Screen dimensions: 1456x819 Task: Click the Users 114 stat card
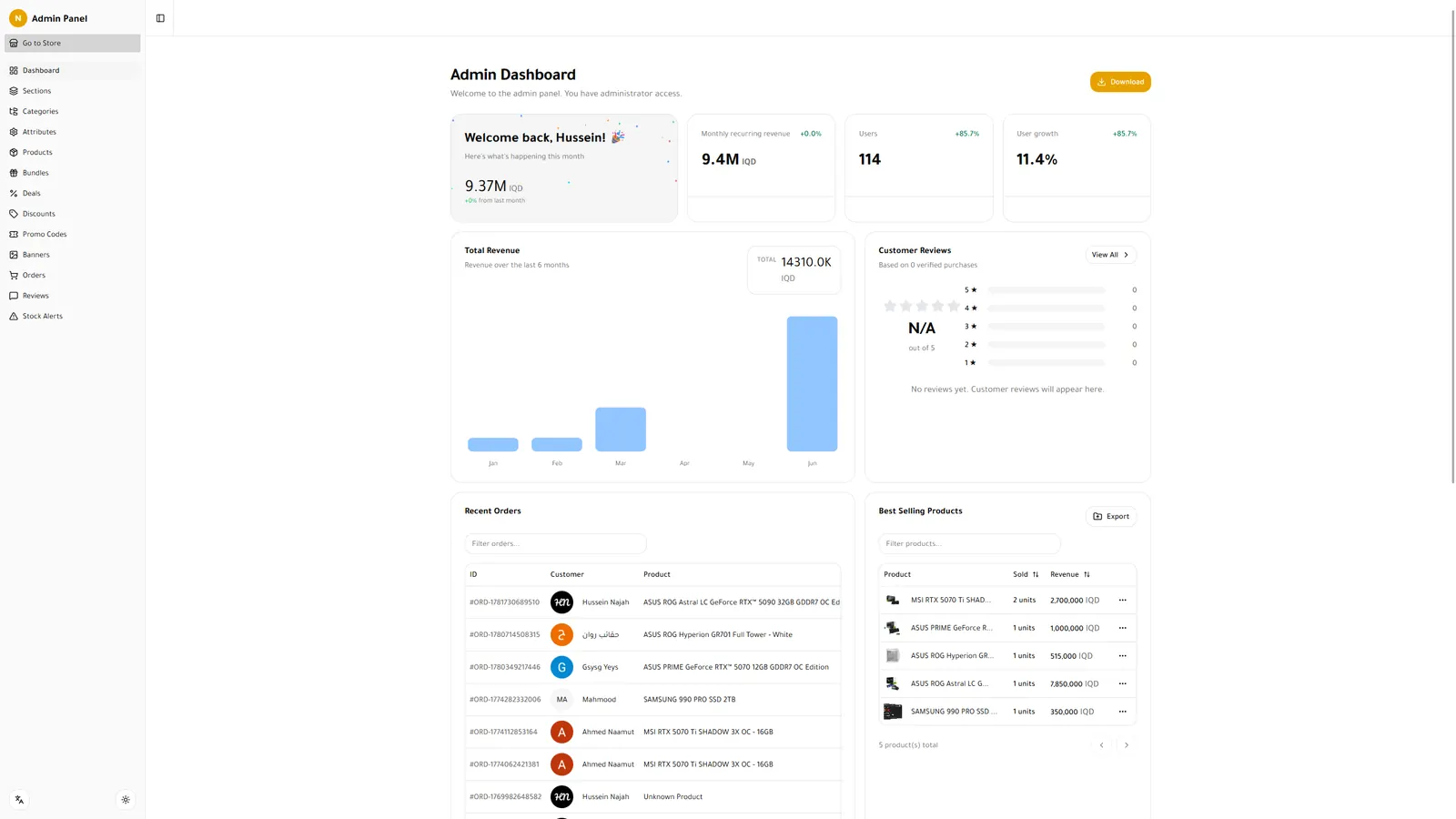919,167
